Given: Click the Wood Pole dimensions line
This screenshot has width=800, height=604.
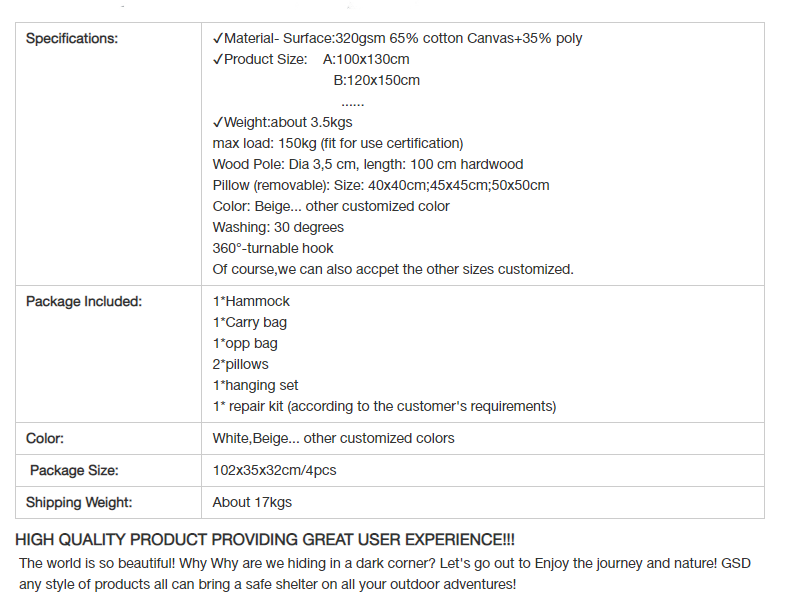Looking at the screenshot, I should tap(368, 164).
